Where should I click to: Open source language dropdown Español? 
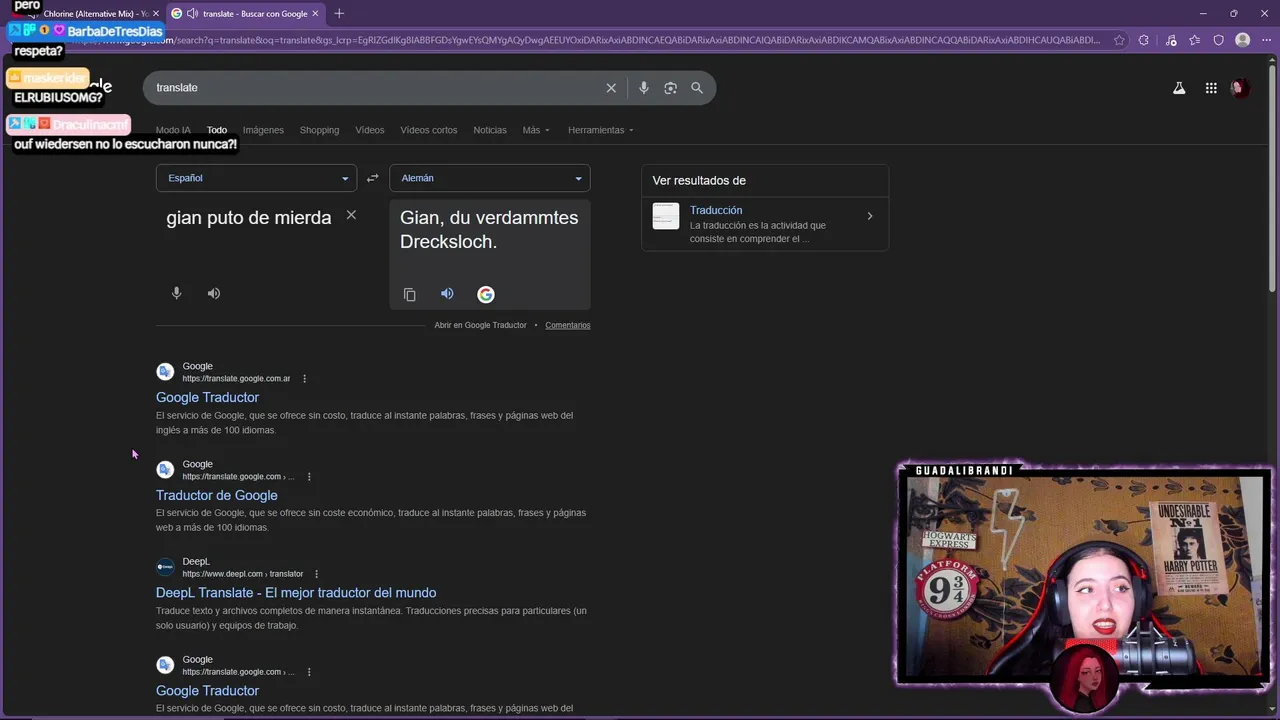[x=256, y=178]
